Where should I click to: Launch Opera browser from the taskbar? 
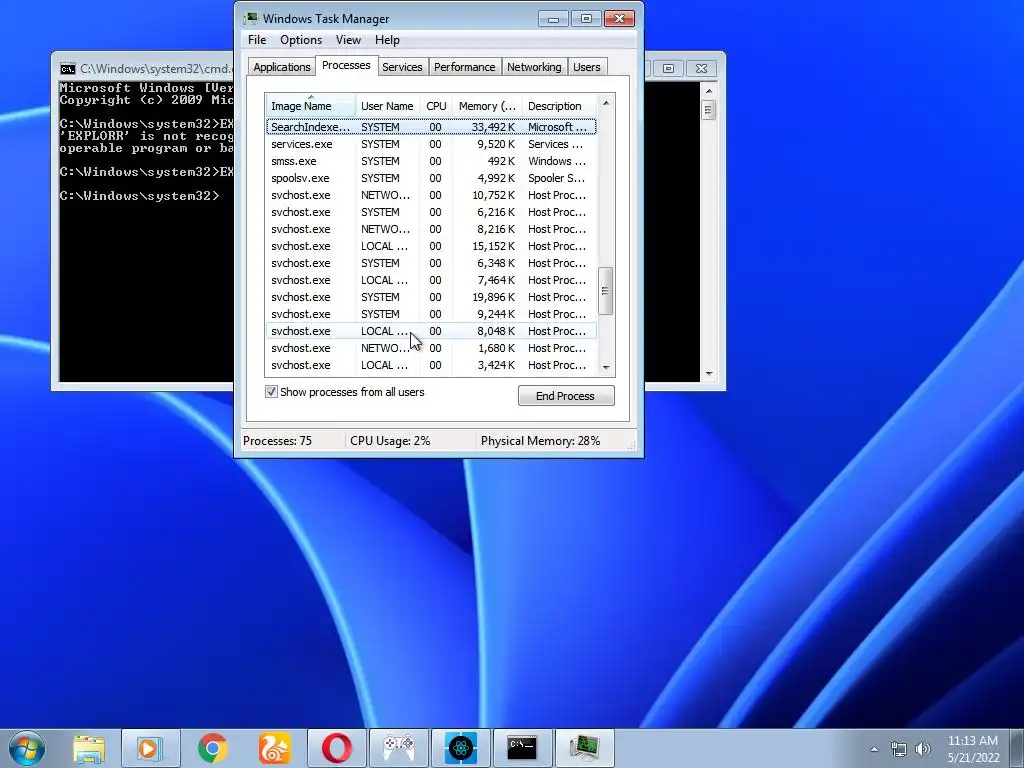tap(336, 748)
